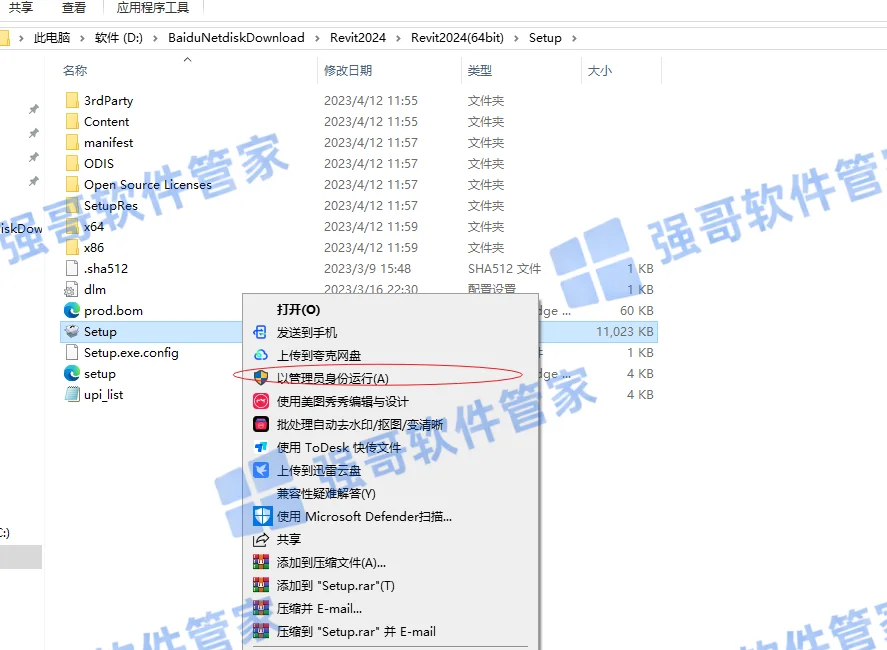Go to Revit2024 breadcrumb folder
Viewport: 887px width, 650px height.
[358, 38]
